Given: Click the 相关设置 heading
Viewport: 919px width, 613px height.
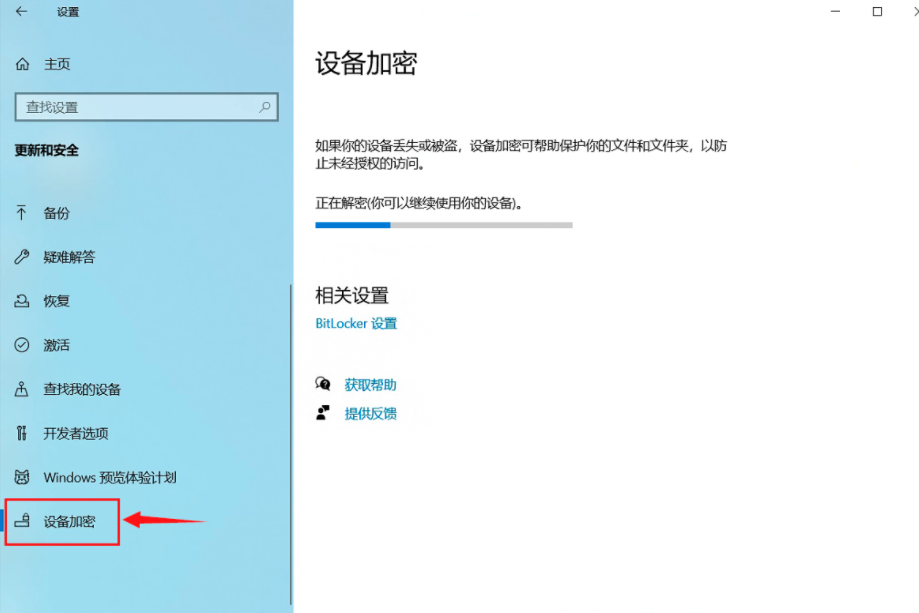Looking at the screenshot, I should 352,295.
